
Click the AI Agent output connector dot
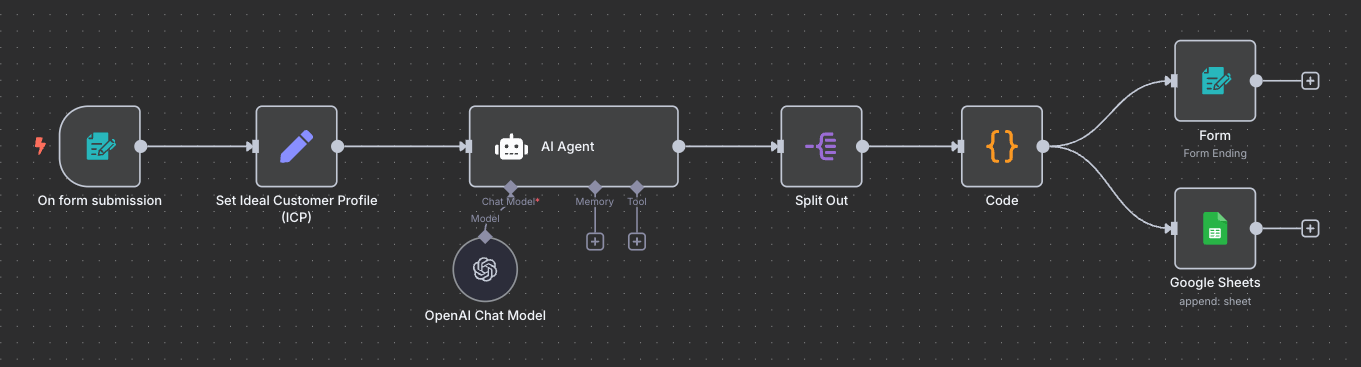pos(679,146)
